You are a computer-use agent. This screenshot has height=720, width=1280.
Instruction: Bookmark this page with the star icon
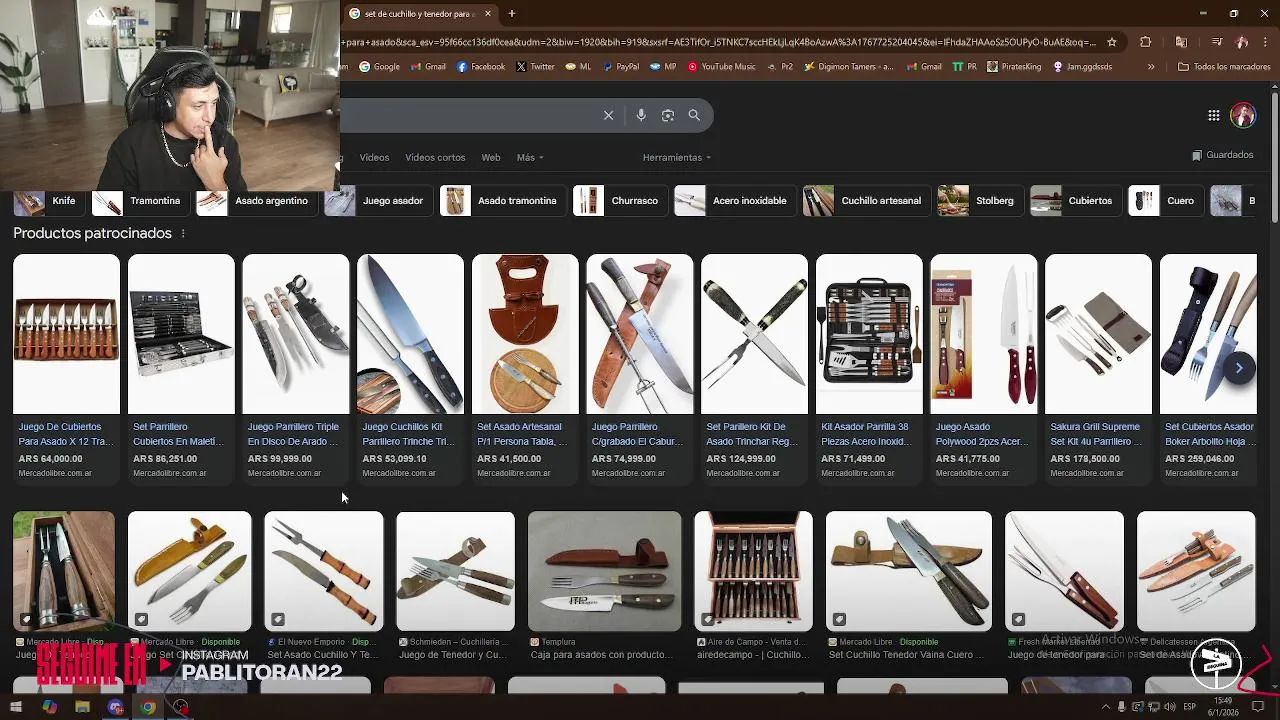click(x=1111, y=42)
